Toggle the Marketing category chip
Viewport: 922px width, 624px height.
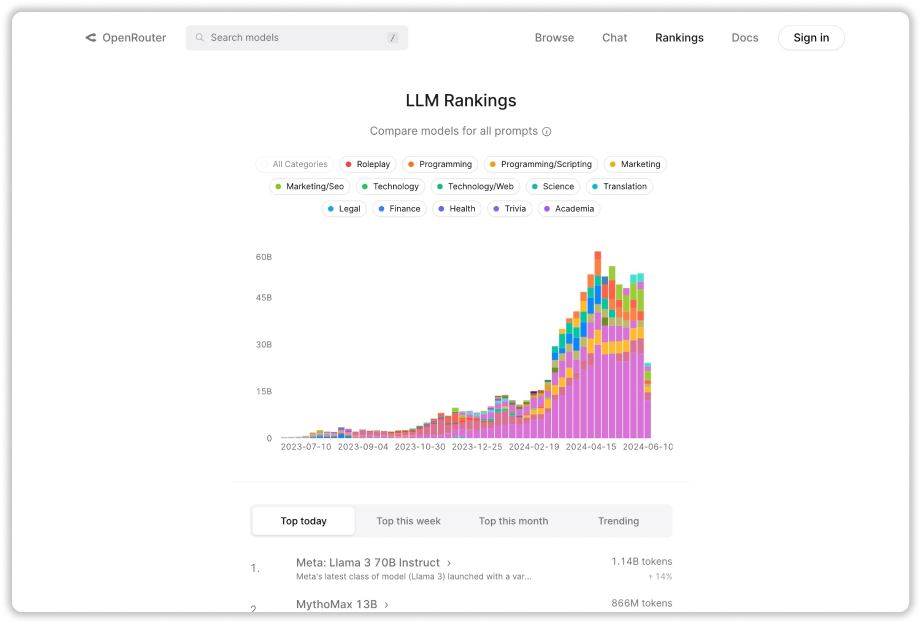(x=635, y=164)
